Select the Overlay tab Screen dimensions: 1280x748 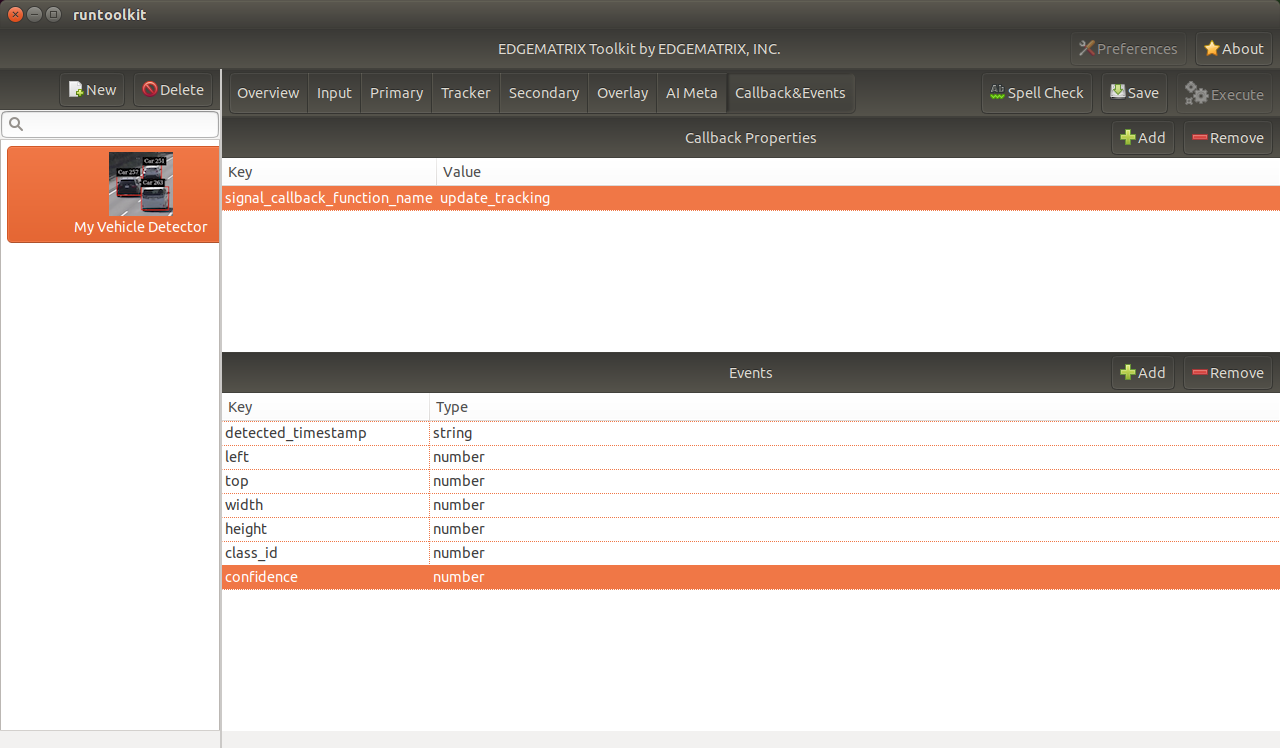click(622, 93)
